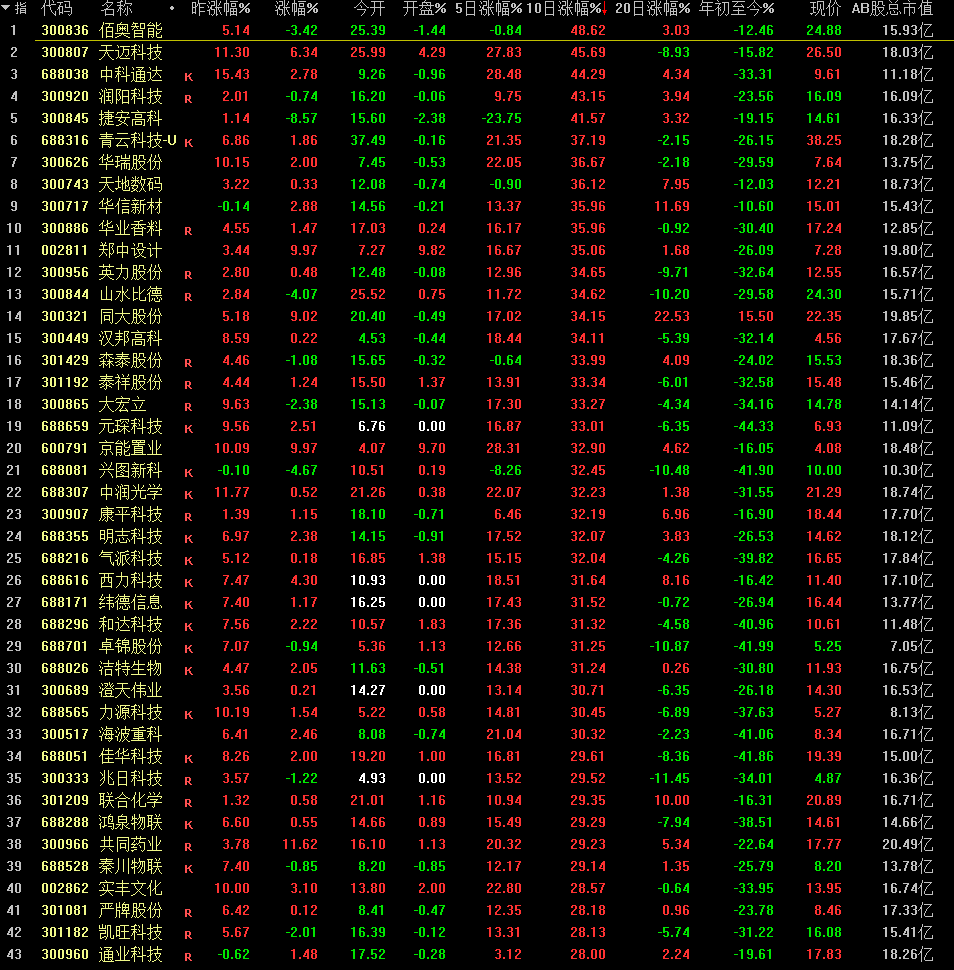Select stock name 同大股份
The image size is (954, 970).
tap(131, 316)
